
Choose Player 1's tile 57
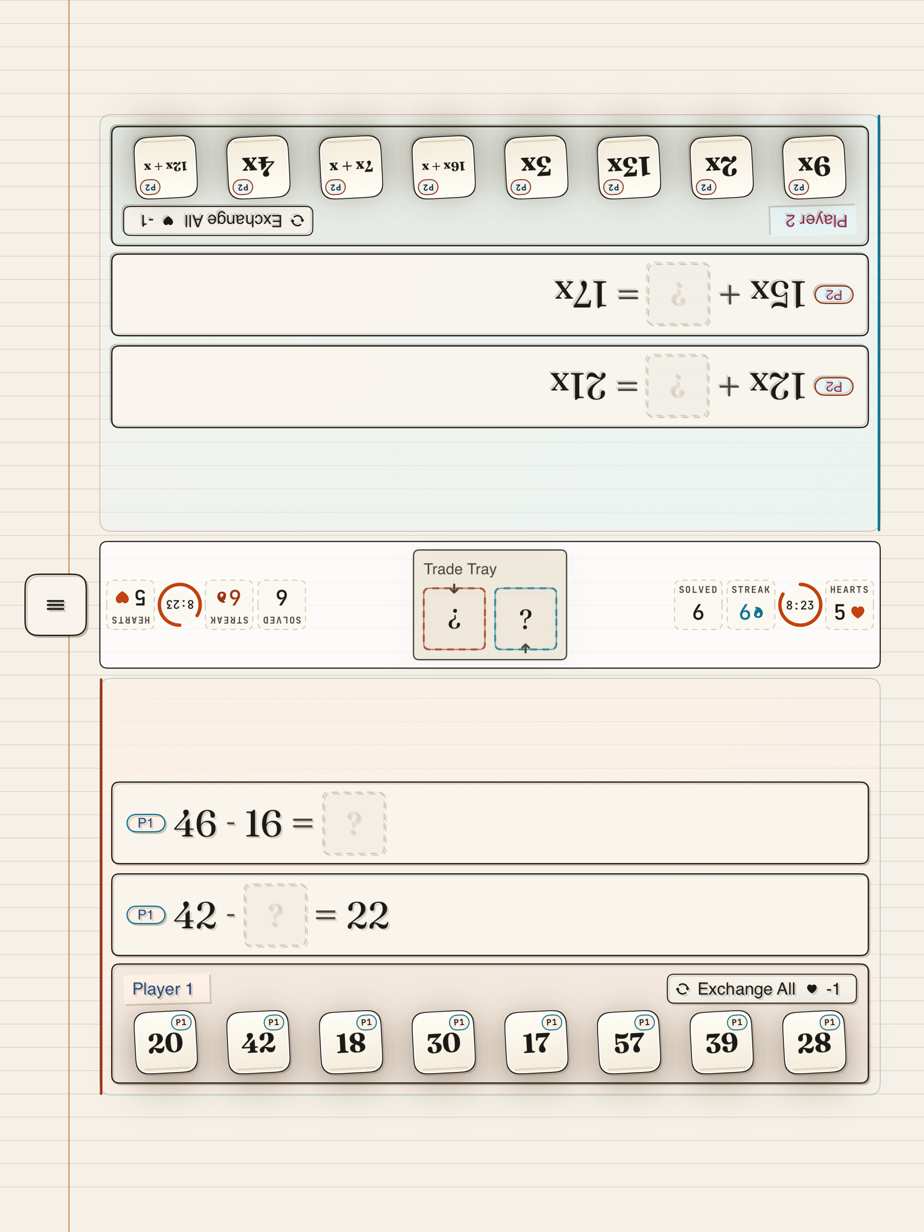[629, 1043]
